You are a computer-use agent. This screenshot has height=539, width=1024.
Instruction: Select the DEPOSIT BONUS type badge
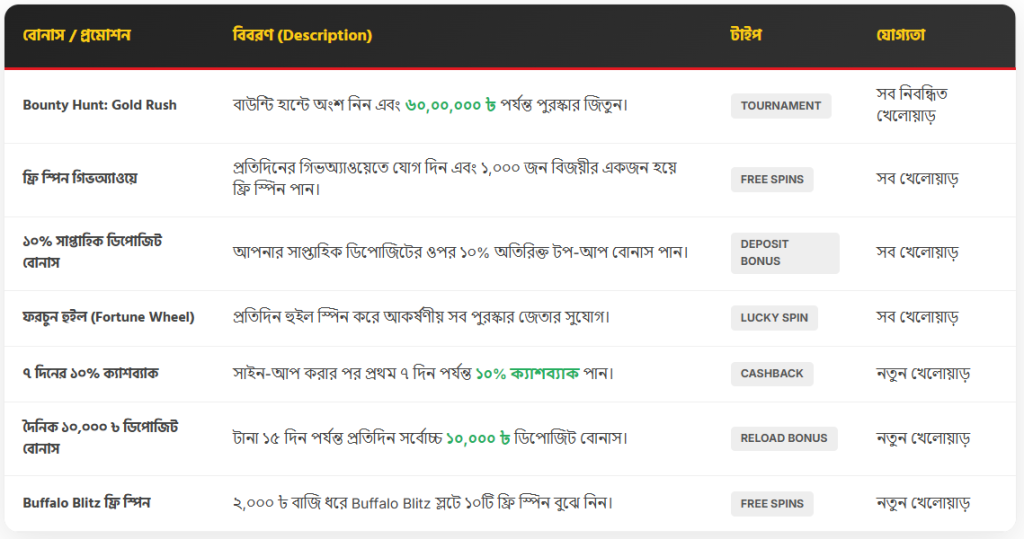784,253
